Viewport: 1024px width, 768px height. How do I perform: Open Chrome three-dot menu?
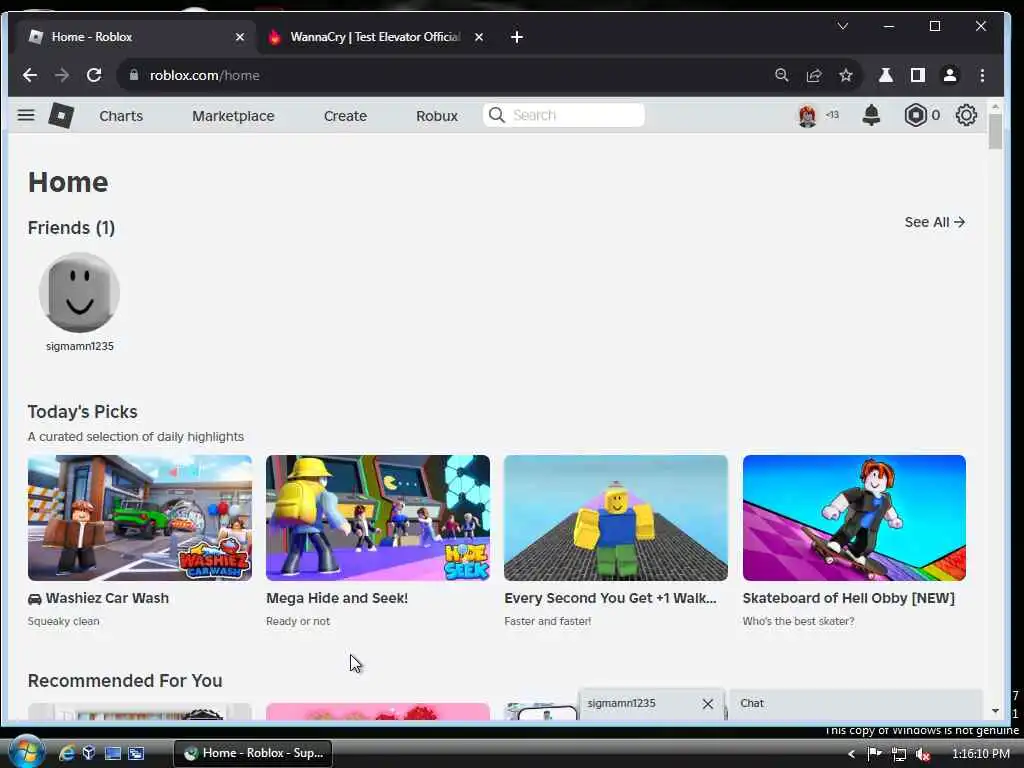pyautogui.click(x=982, y=75)
